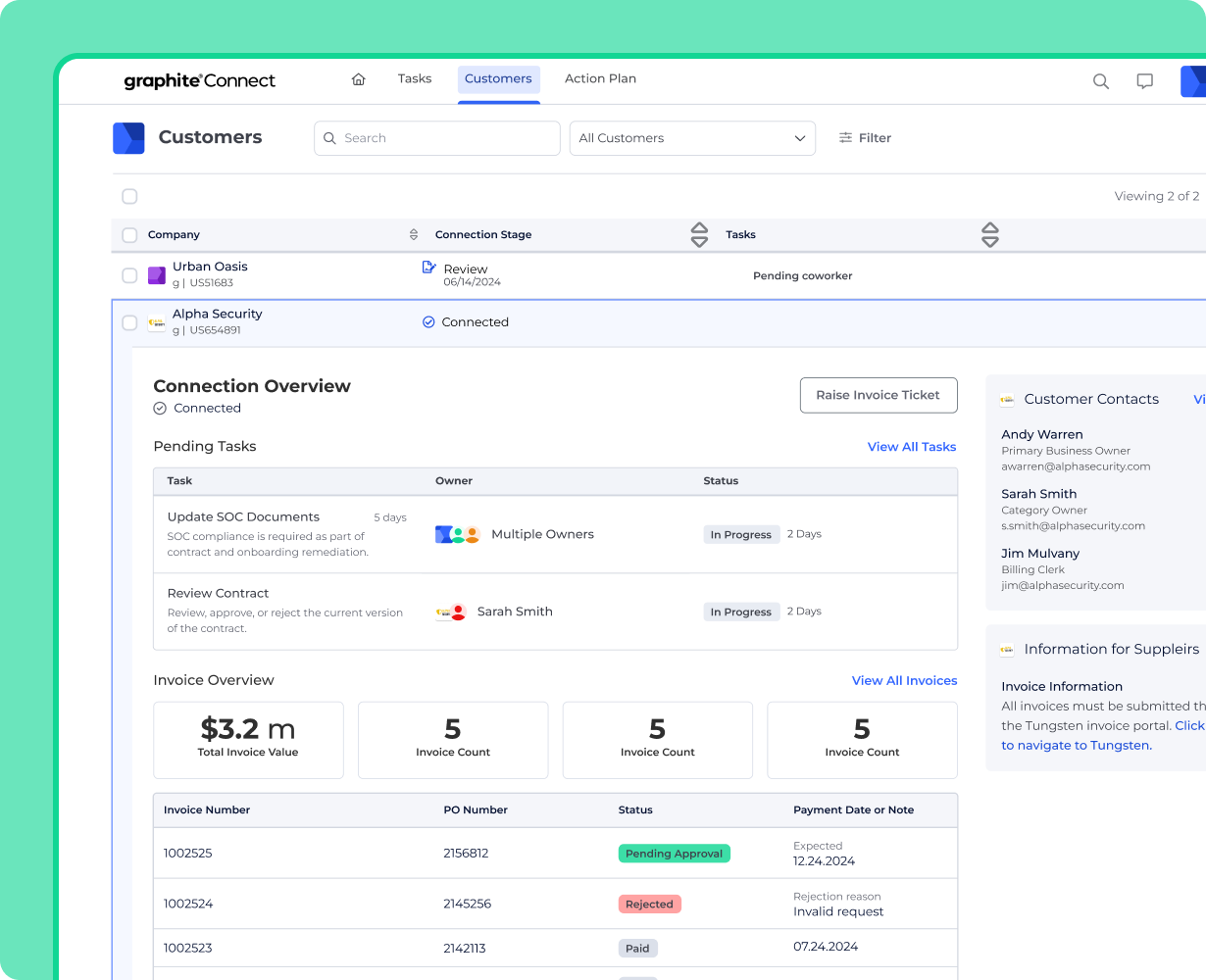
Task: Click the Raise Invoice Ticket button
Action: tap(879, 395)
